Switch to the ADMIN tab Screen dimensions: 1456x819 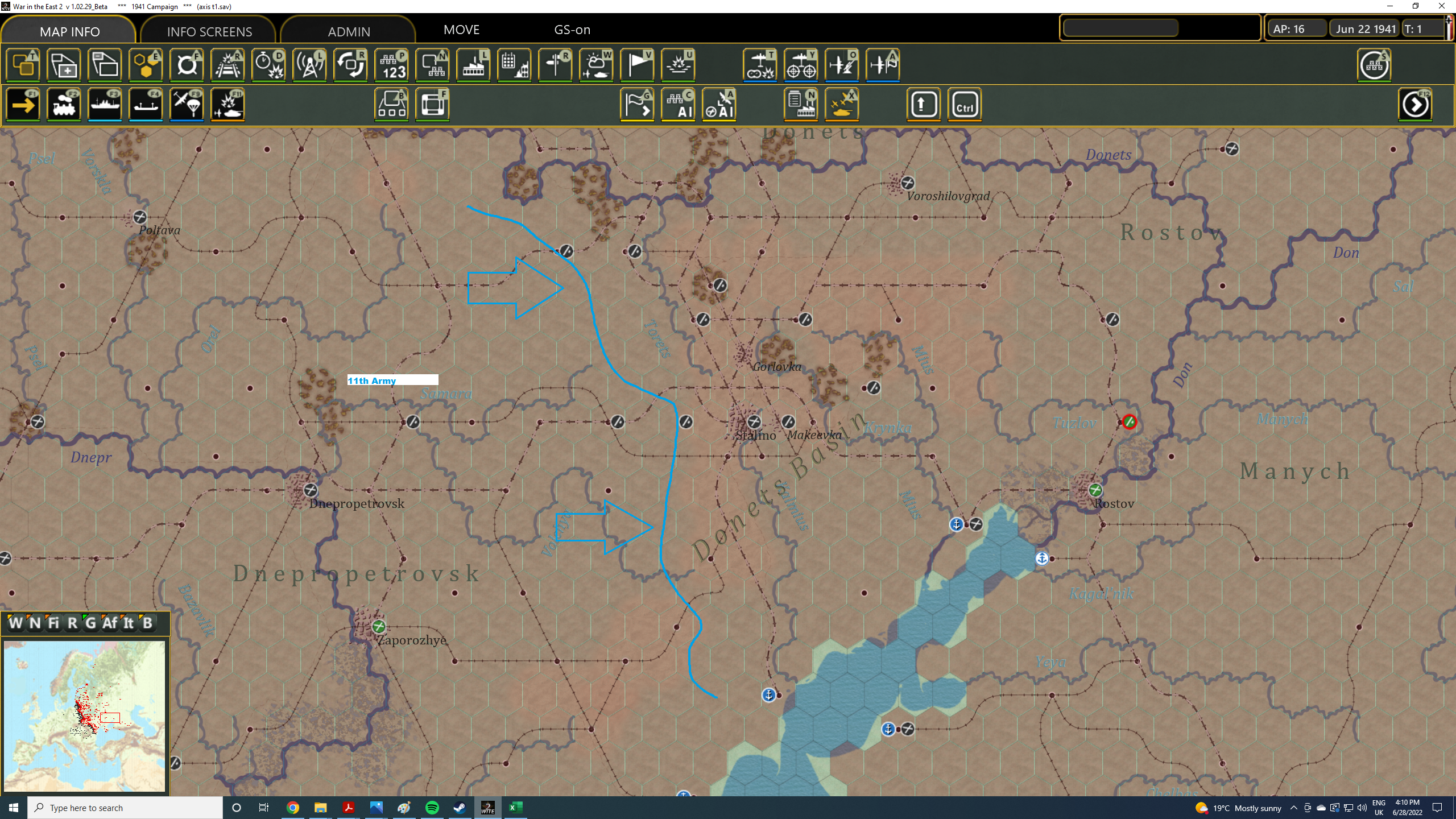349,31
